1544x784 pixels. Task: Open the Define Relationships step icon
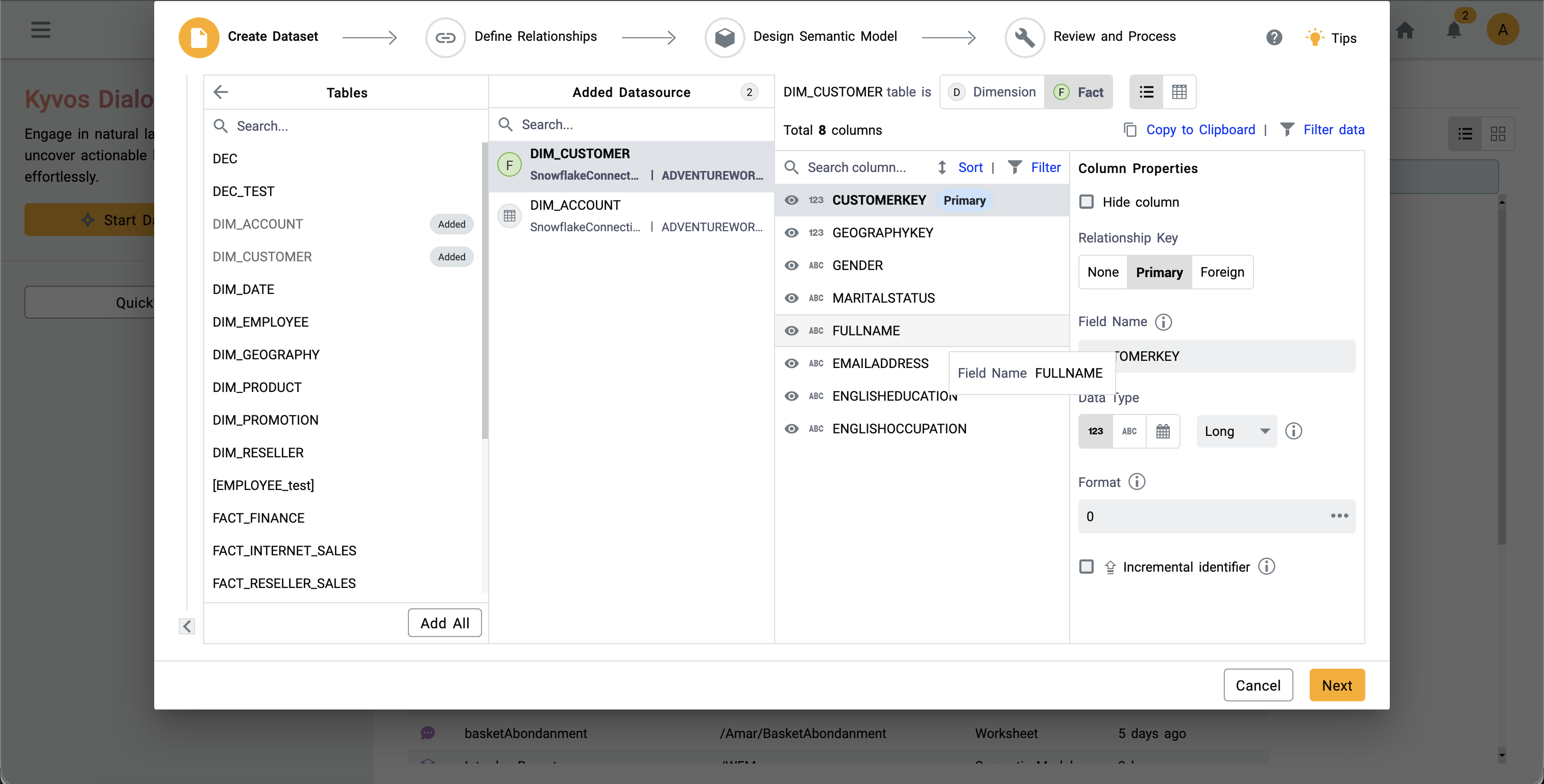445,37
